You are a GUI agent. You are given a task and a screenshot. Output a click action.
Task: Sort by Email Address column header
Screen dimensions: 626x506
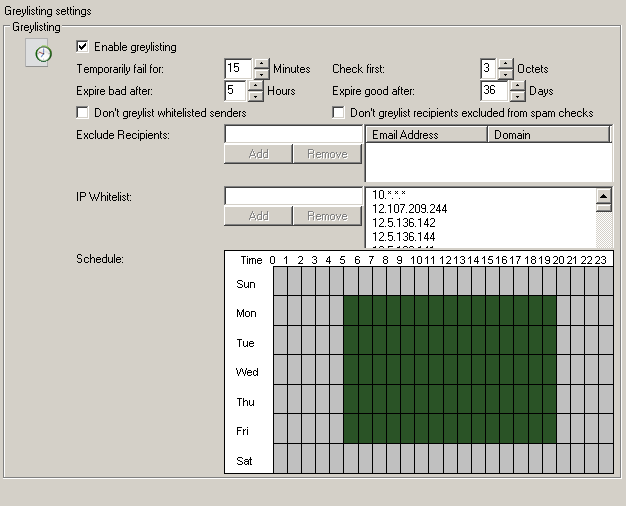coord(426,135)
